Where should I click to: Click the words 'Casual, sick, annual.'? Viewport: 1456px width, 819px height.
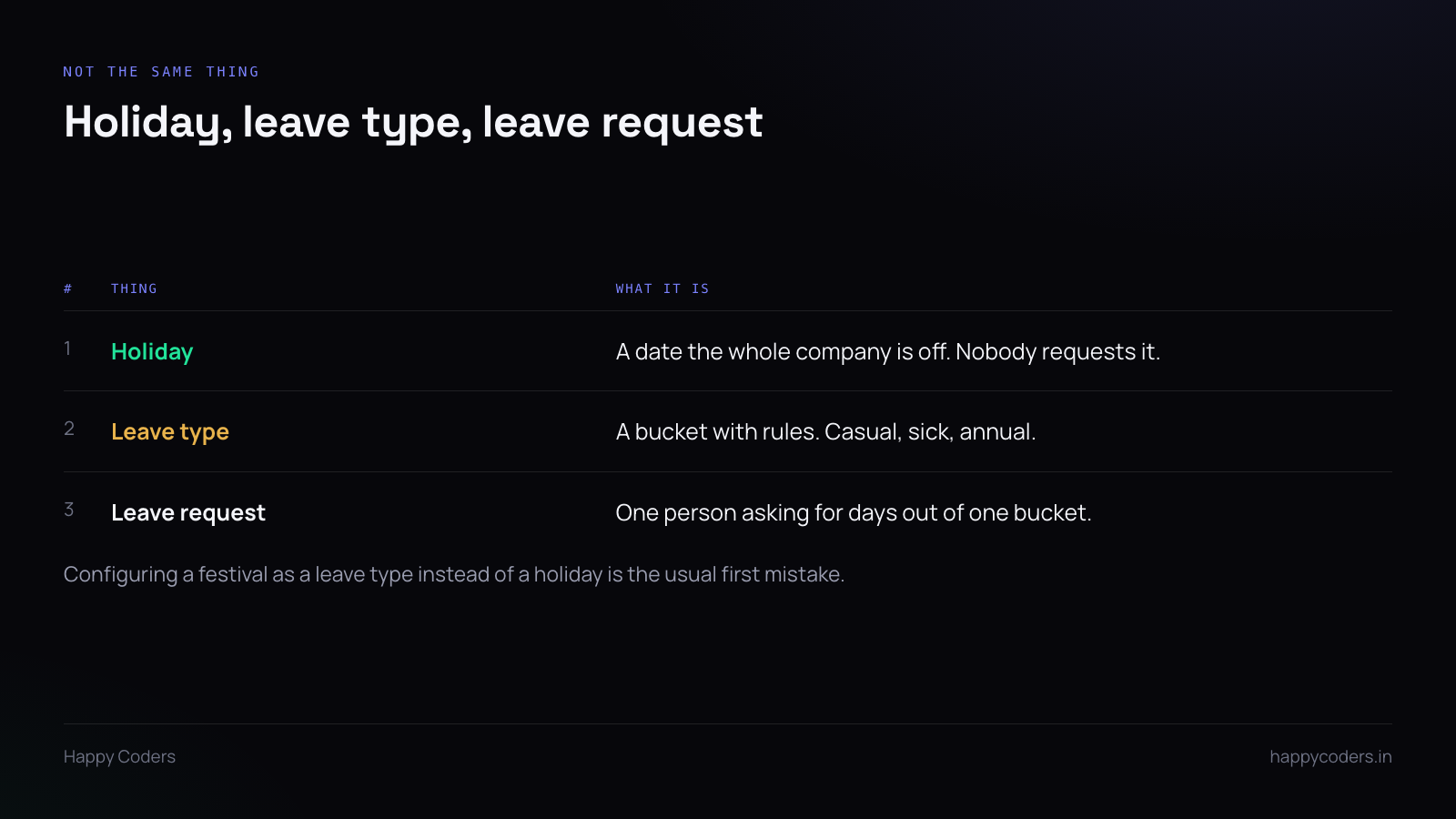pos(930,432)
